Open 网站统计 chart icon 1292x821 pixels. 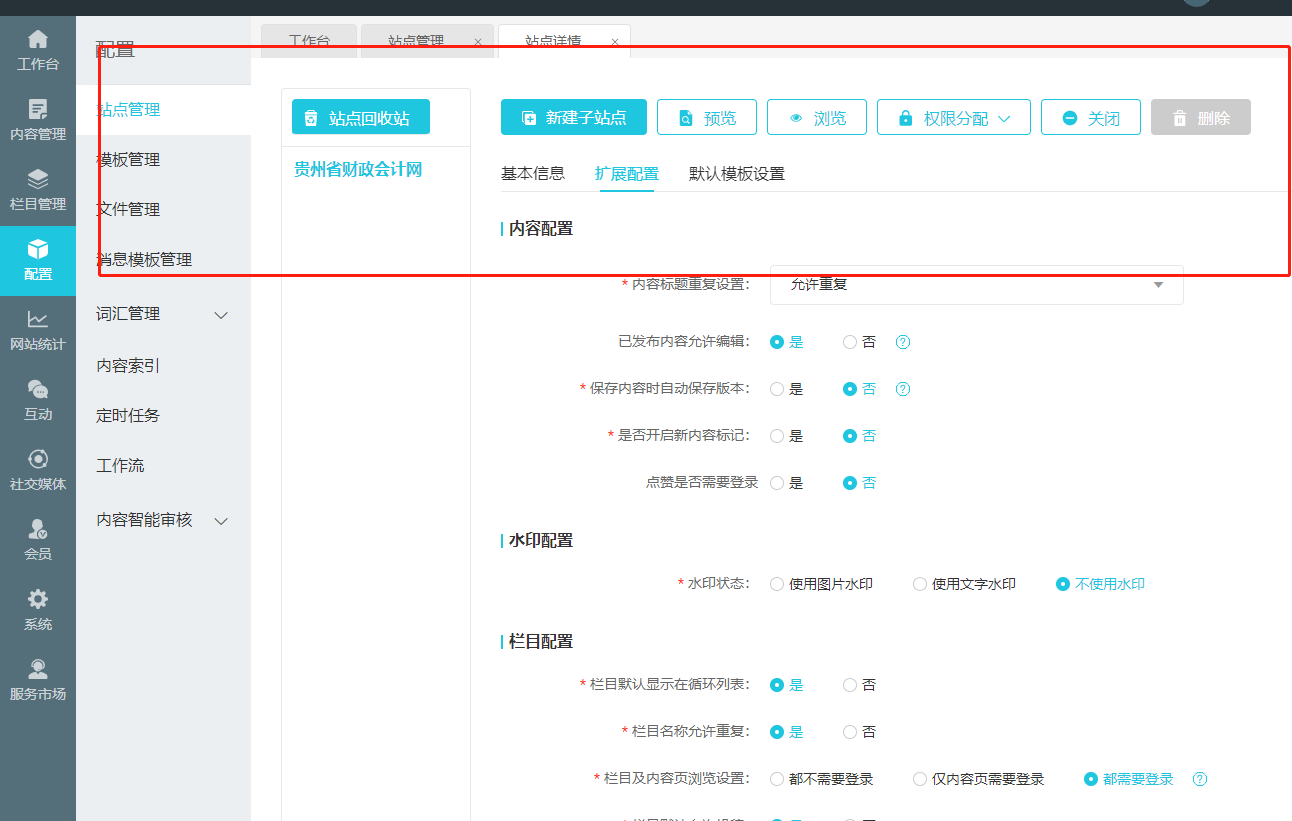click(x=38, y=330)
